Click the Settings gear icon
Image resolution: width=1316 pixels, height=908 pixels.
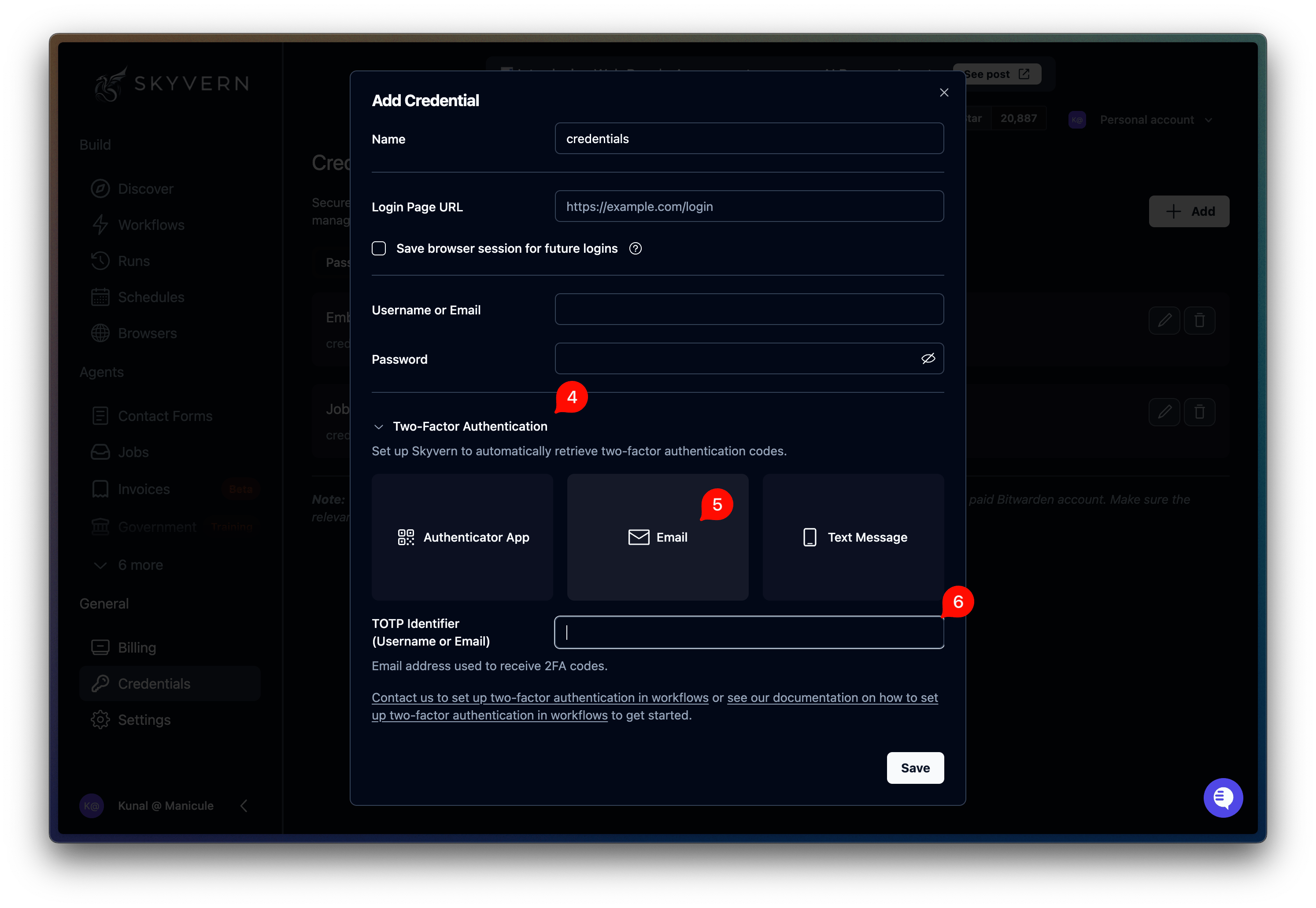tap(100, 720)
